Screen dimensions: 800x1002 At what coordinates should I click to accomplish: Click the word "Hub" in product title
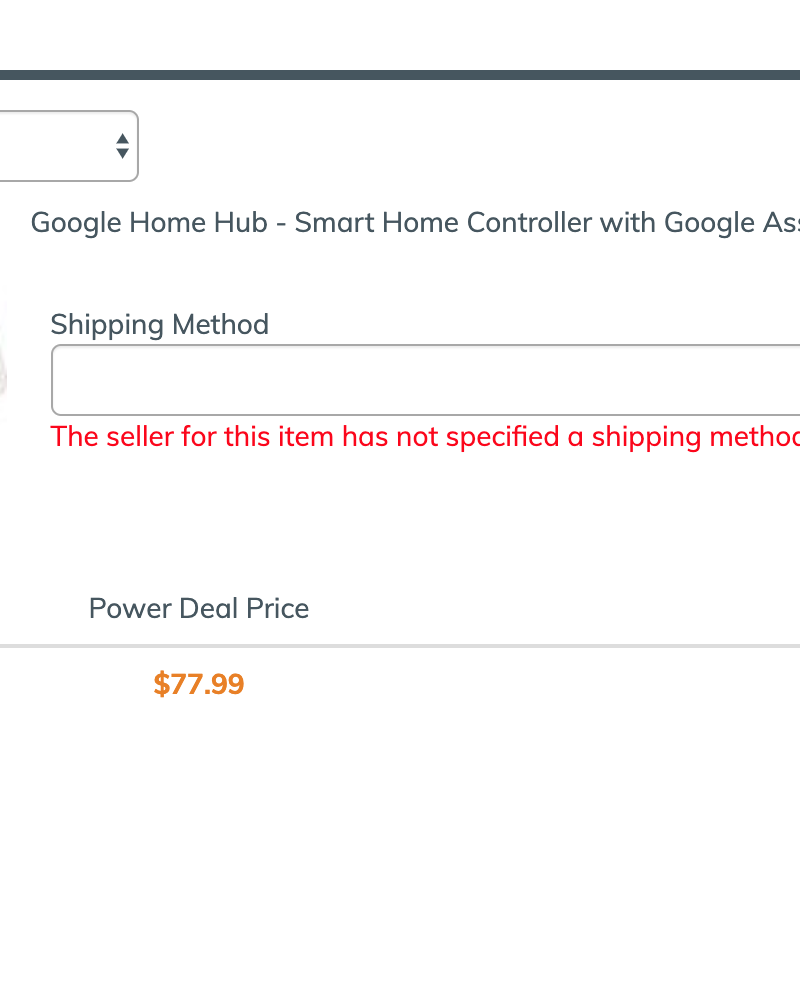[240, 222]
